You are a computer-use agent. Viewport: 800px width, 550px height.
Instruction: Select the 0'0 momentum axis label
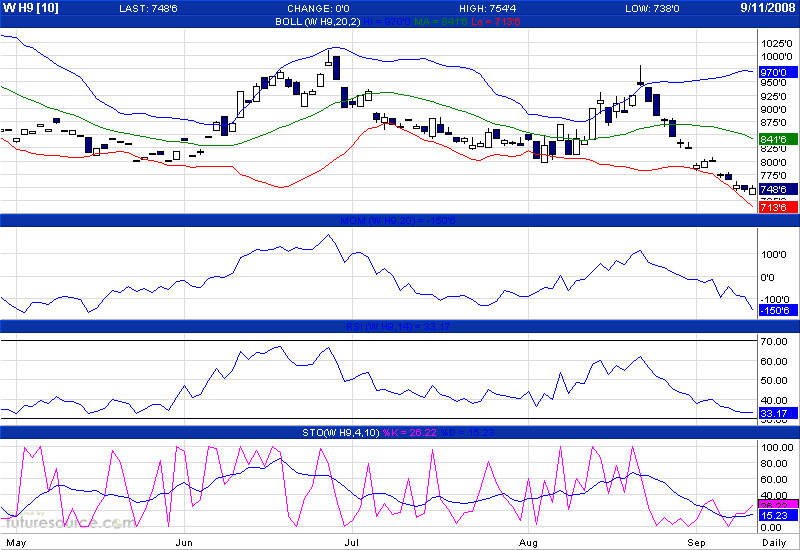767,278
